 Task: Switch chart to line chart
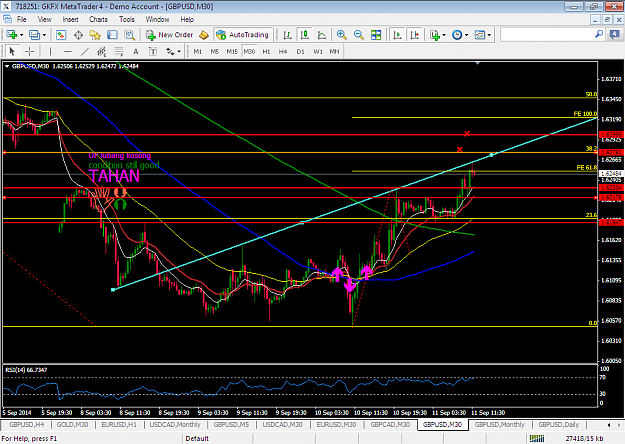coord(322,35)
